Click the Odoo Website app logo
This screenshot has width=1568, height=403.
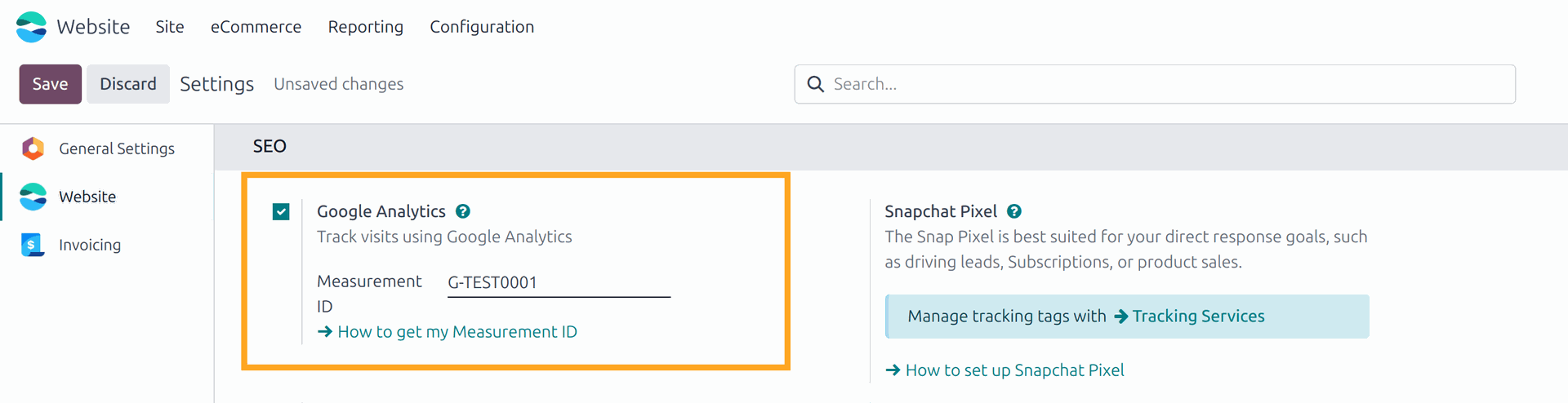(x=32, y=27)
